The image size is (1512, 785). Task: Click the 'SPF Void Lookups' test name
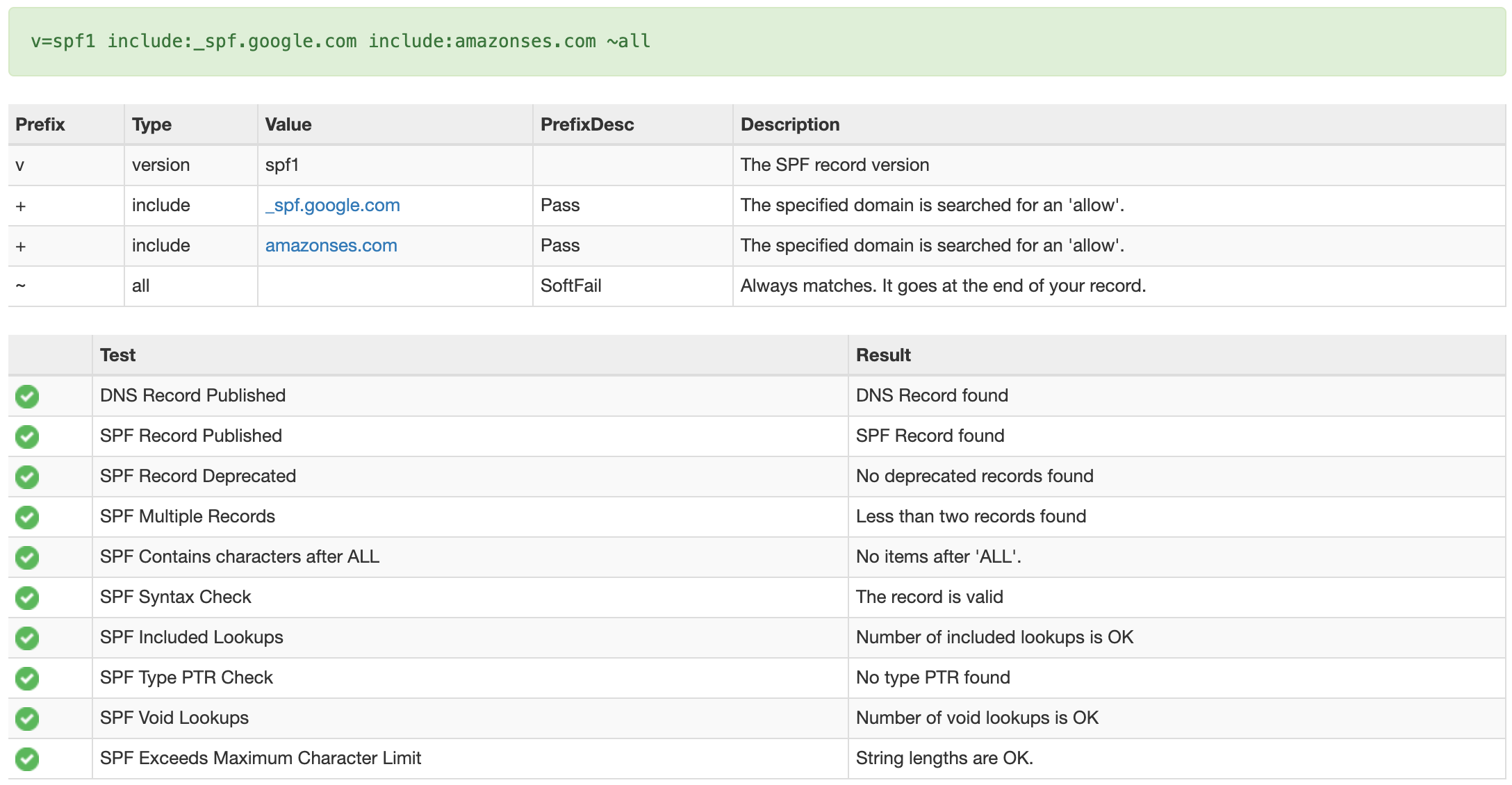[x=174, y=718]
